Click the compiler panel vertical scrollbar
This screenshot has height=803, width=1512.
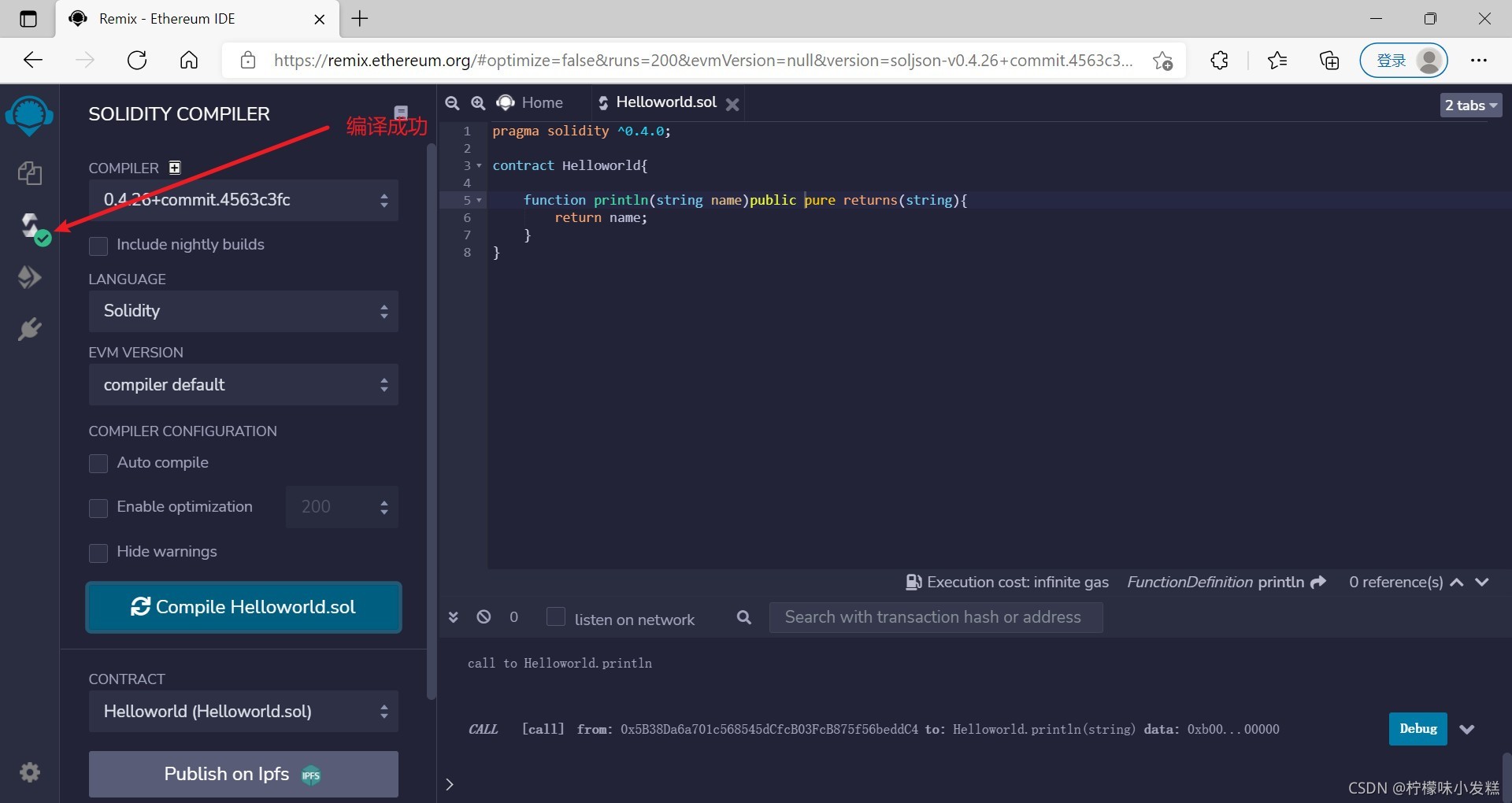click(431, 421)
